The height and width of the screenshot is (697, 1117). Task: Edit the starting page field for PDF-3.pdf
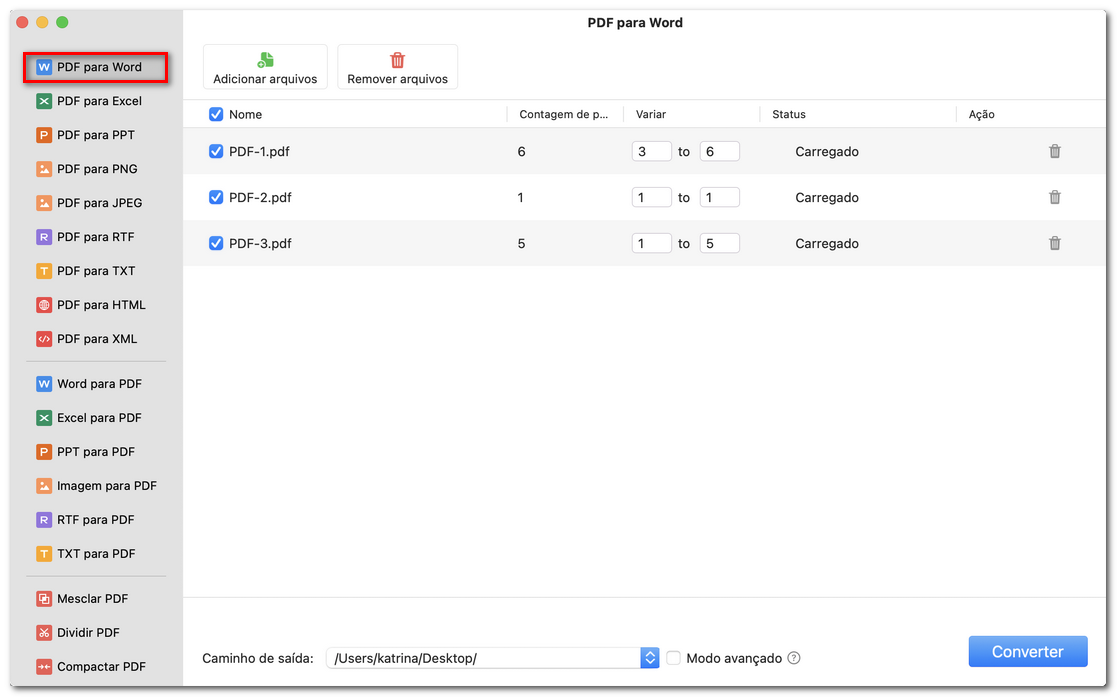pos(651,243)
